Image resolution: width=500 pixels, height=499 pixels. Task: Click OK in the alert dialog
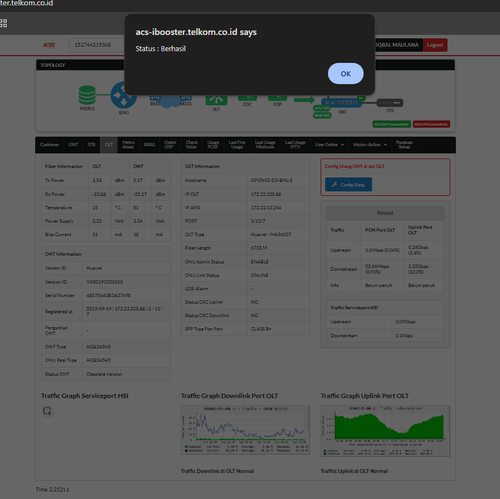click(345, 74)
